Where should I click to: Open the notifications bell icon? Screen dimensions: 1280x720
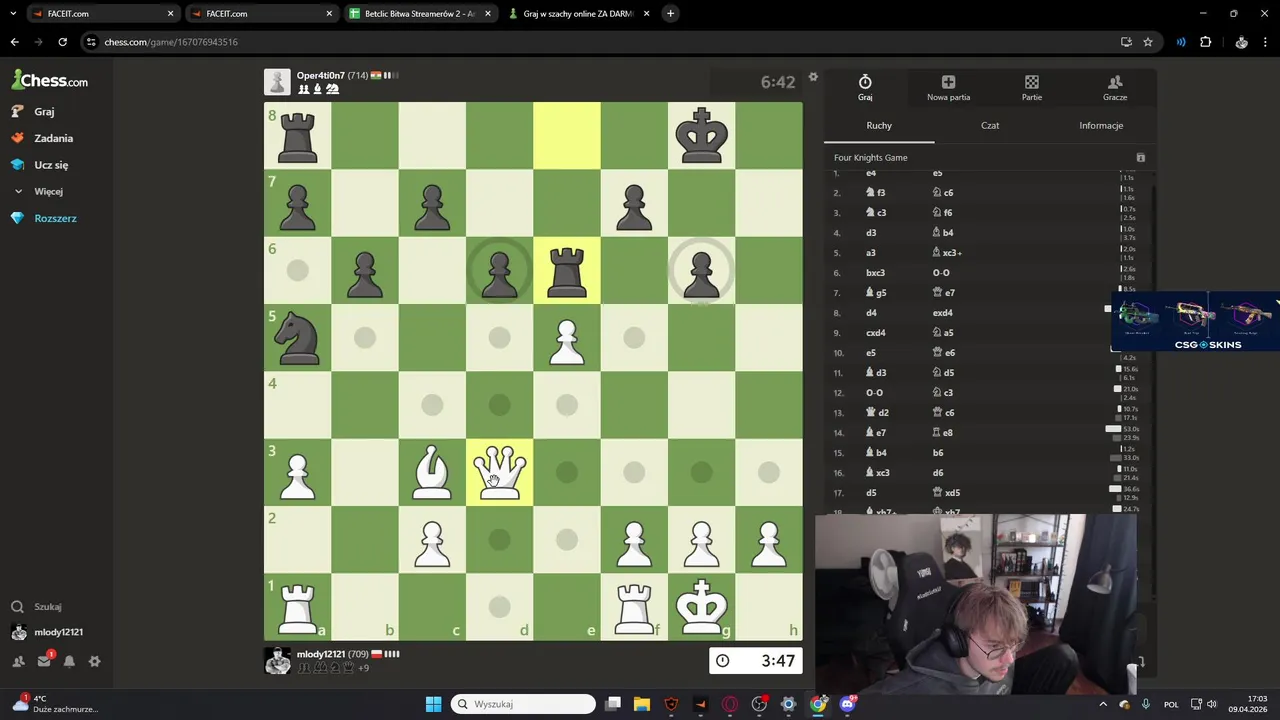69,661
